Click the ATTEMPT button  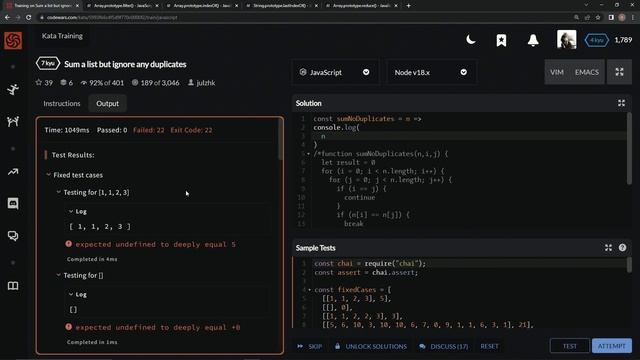point(611,346)
